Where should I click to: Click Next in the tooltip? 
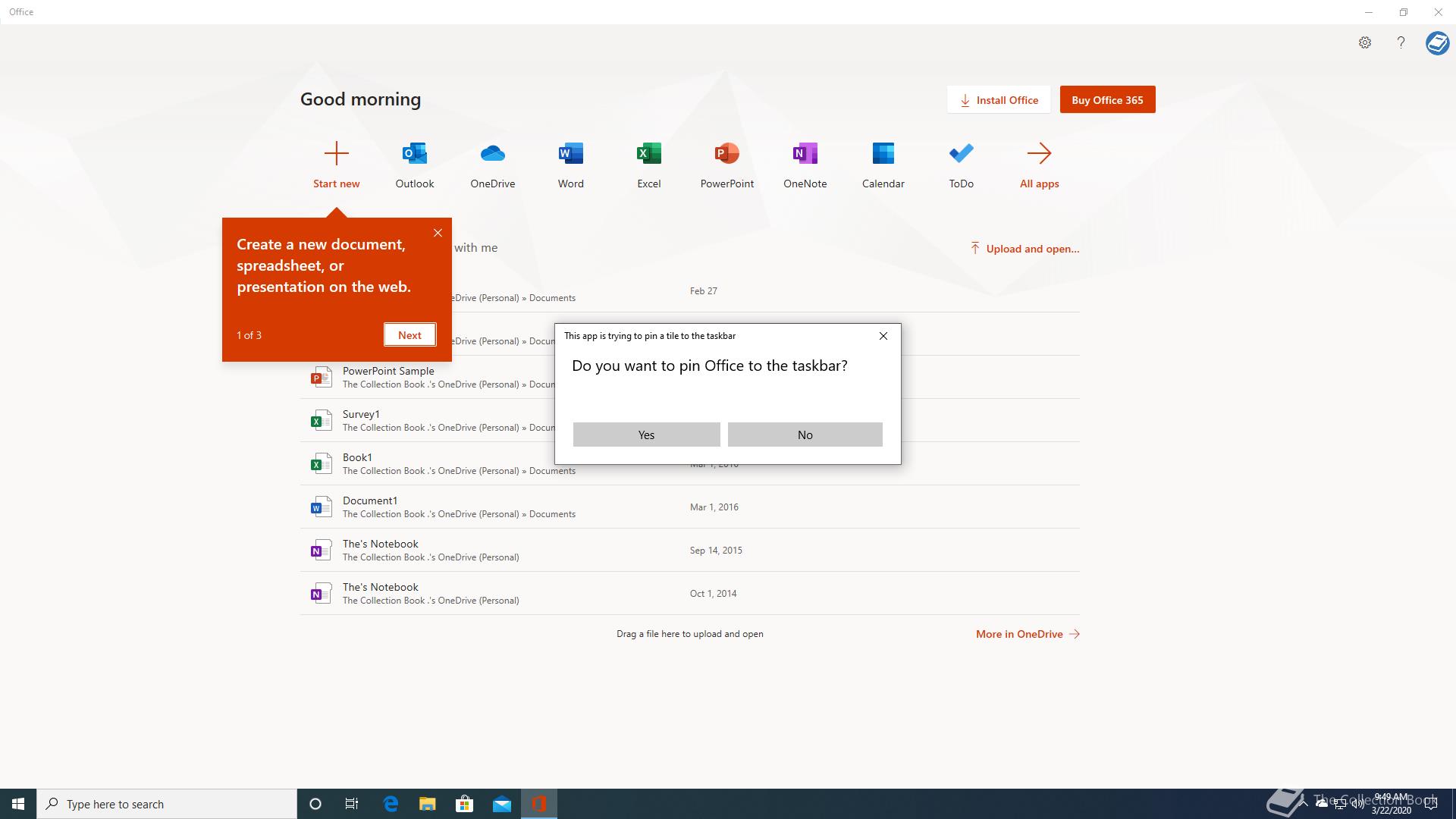409,335
